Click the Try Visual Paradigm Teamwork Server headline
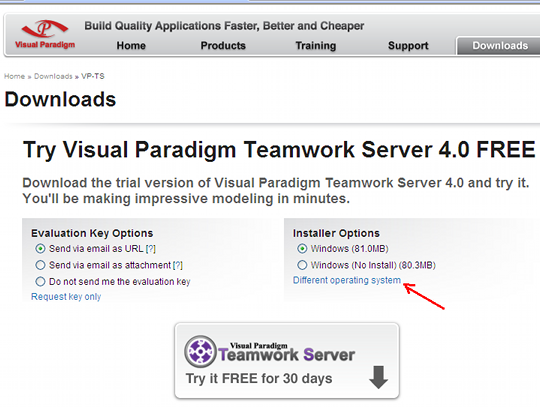This screenshot has height=407, width=540. click(x=279, y=150)
